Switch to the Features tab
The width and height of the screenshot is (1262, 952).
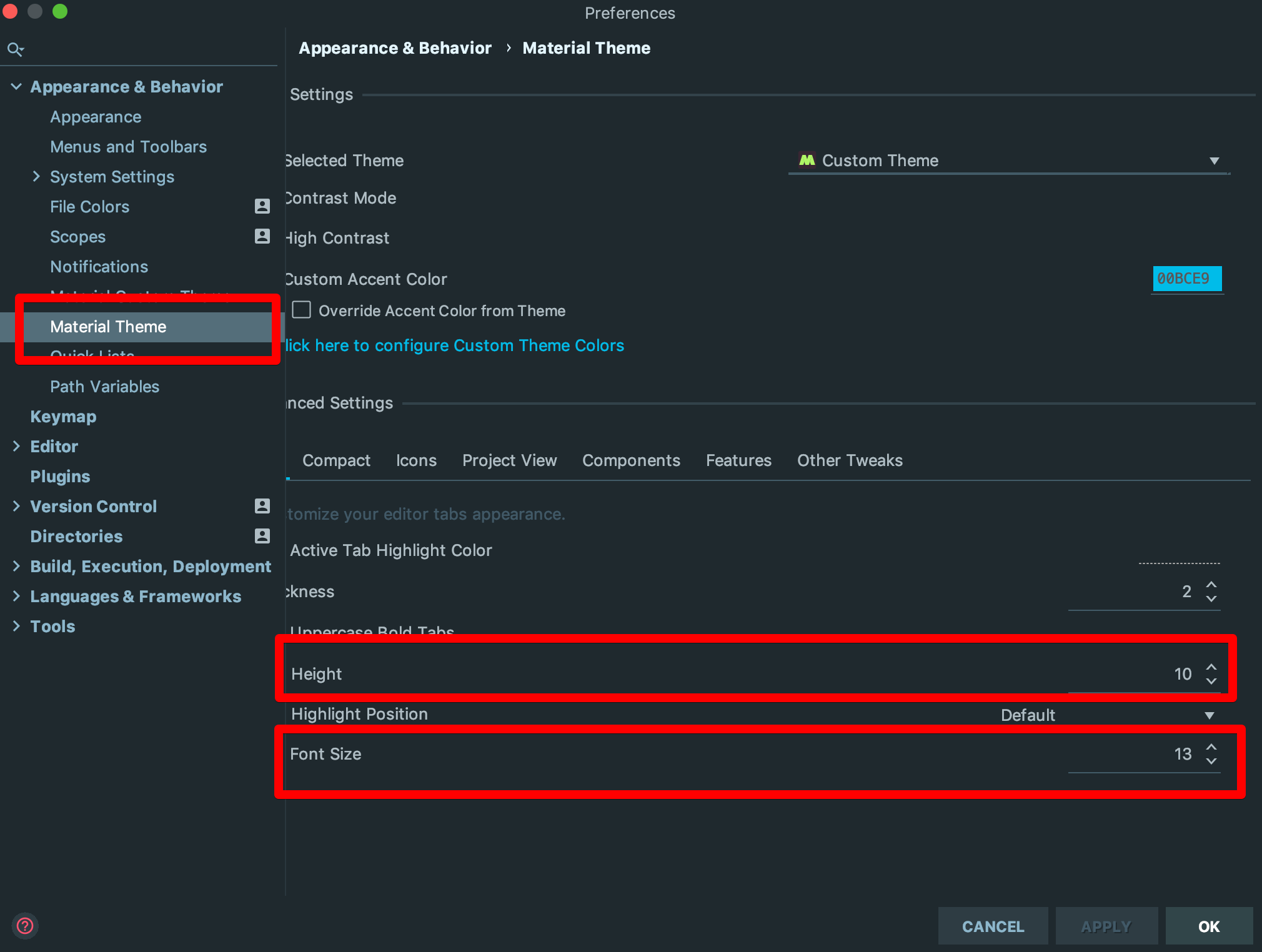click(x=738, y=460)
